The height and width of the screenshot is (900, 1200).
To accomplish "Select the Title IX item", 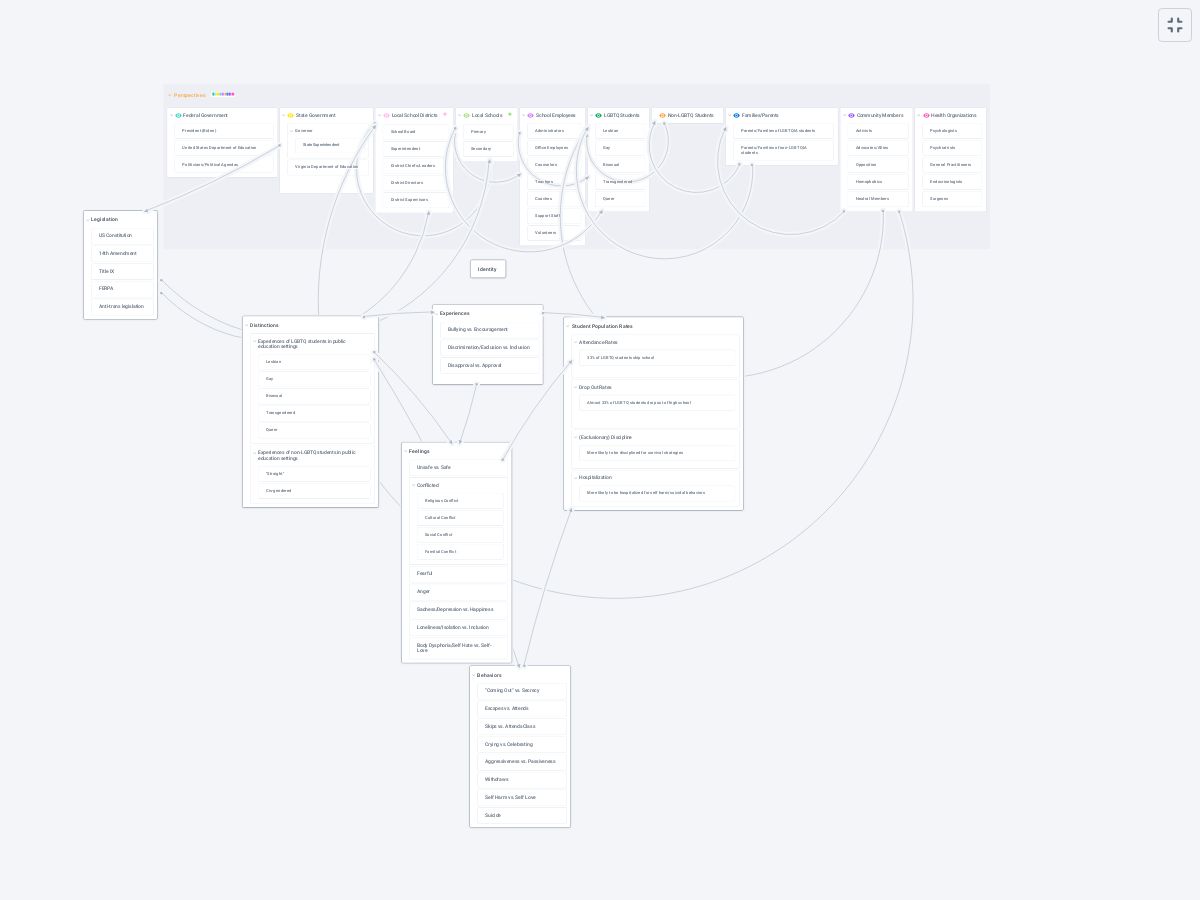I will coord(106,271).
